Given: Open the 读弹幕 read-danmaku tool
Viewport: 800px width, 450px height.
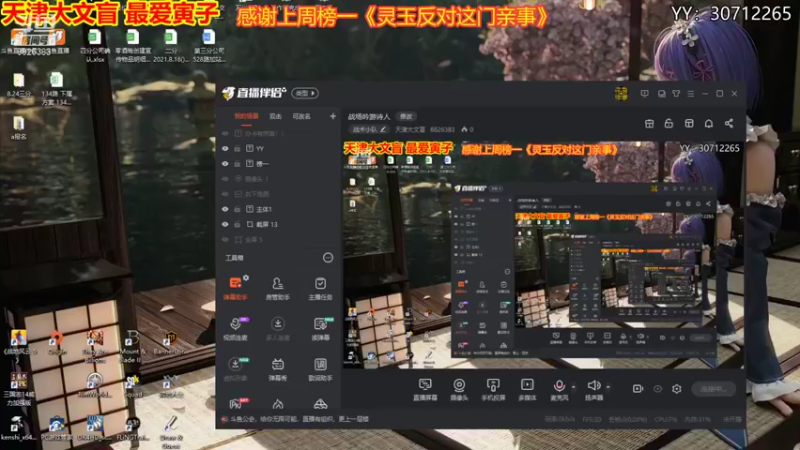Looking at the screenshot, I should pos(320,329).
